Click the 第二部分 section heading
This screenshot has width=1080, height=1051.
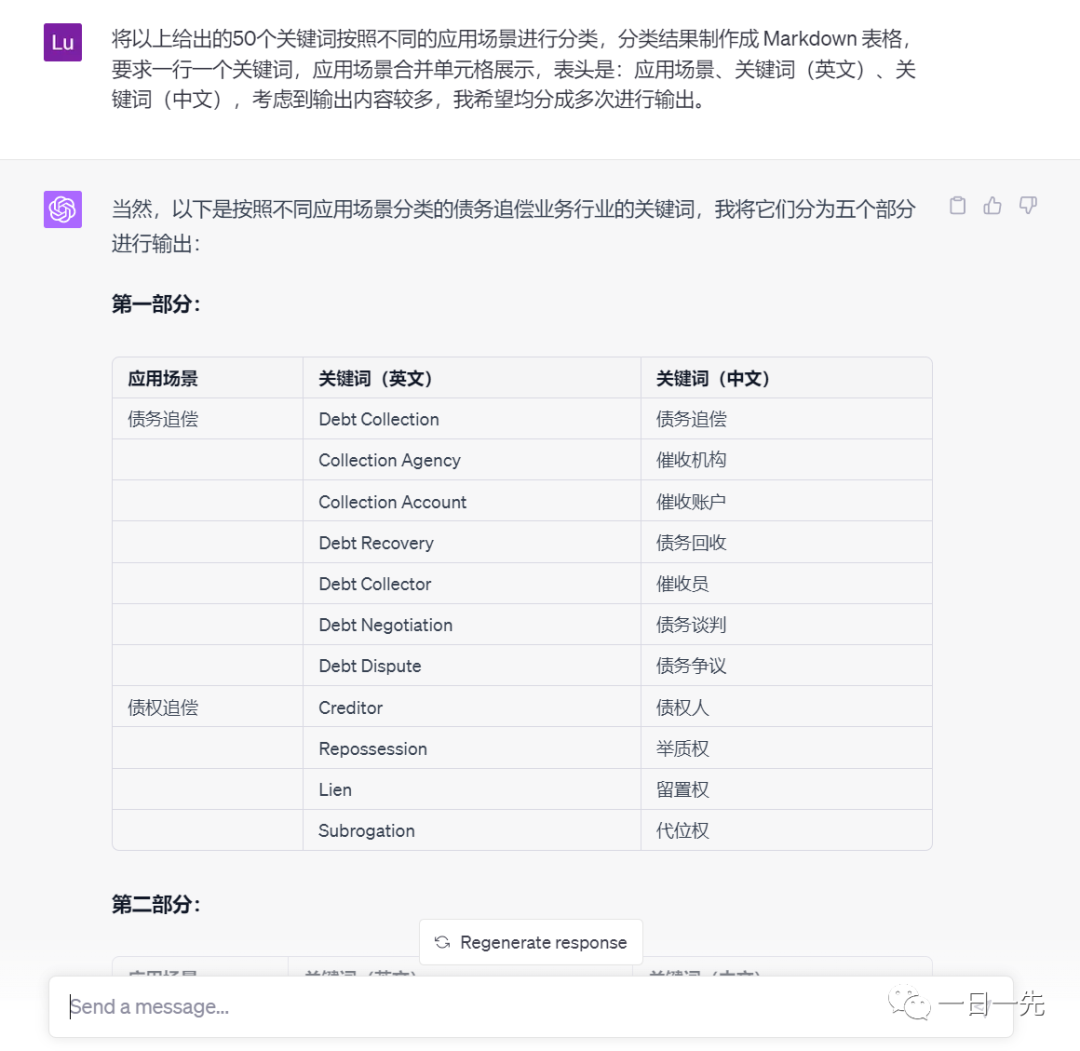[156, 904]
